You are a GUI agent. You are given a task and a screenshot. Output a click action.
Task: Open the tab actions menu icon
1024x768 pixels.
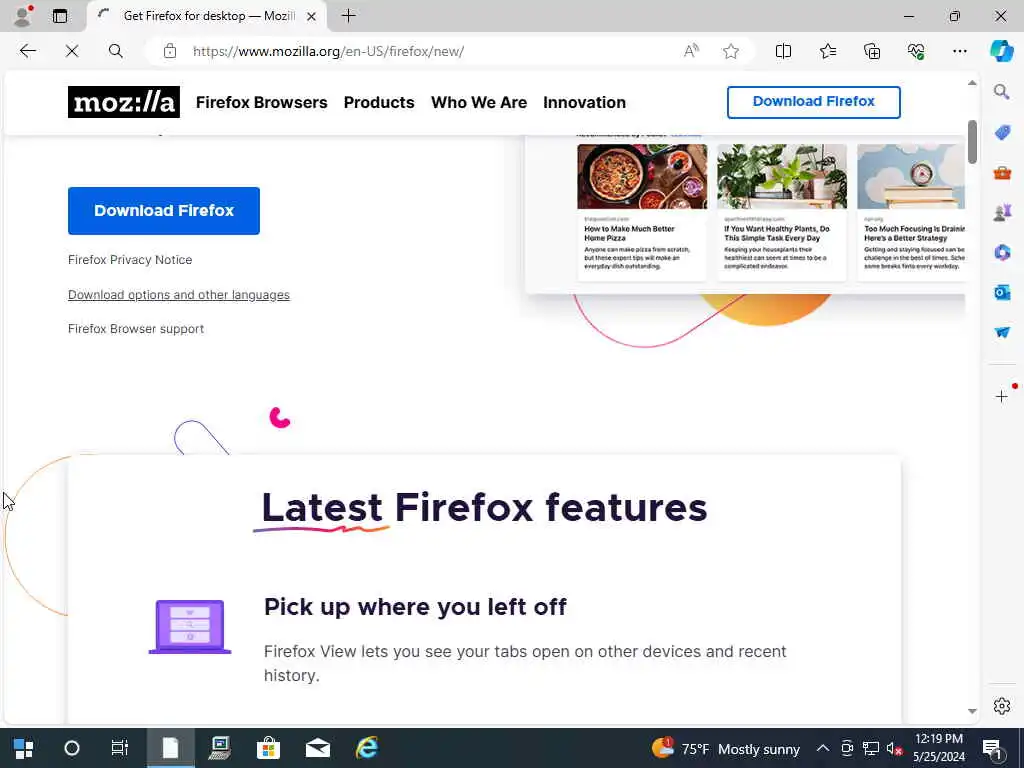click(60, 16)
